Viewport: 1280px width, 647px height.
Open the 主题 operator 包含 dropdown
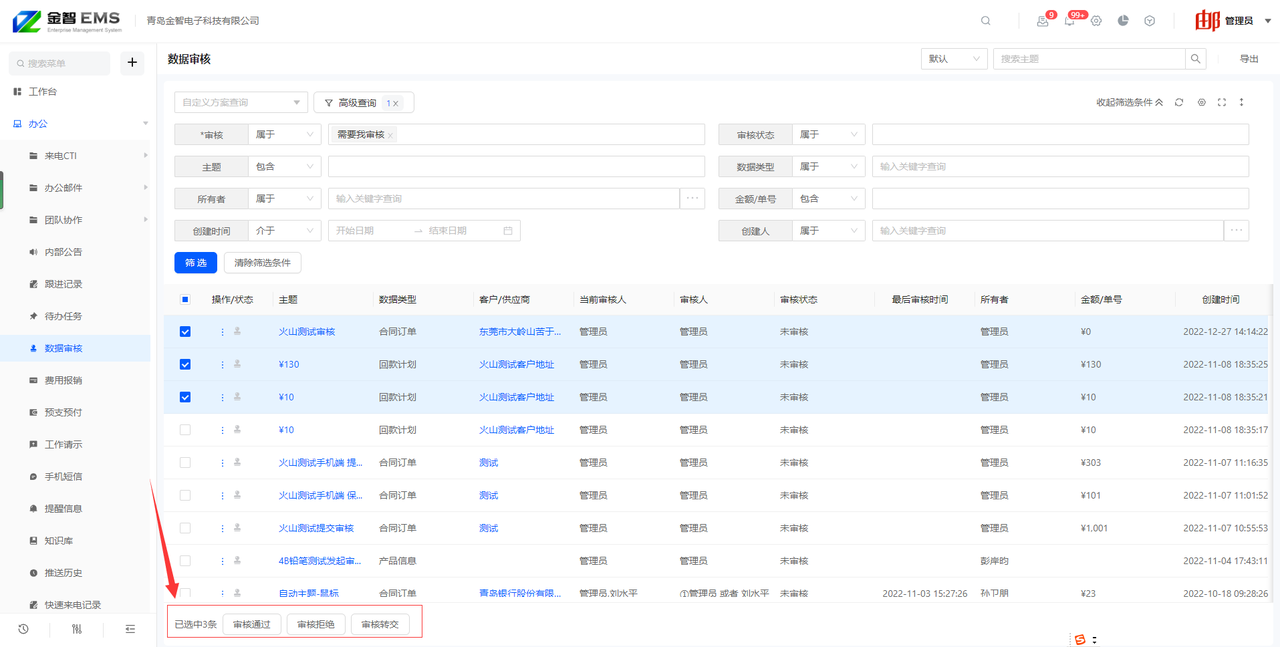284,167
